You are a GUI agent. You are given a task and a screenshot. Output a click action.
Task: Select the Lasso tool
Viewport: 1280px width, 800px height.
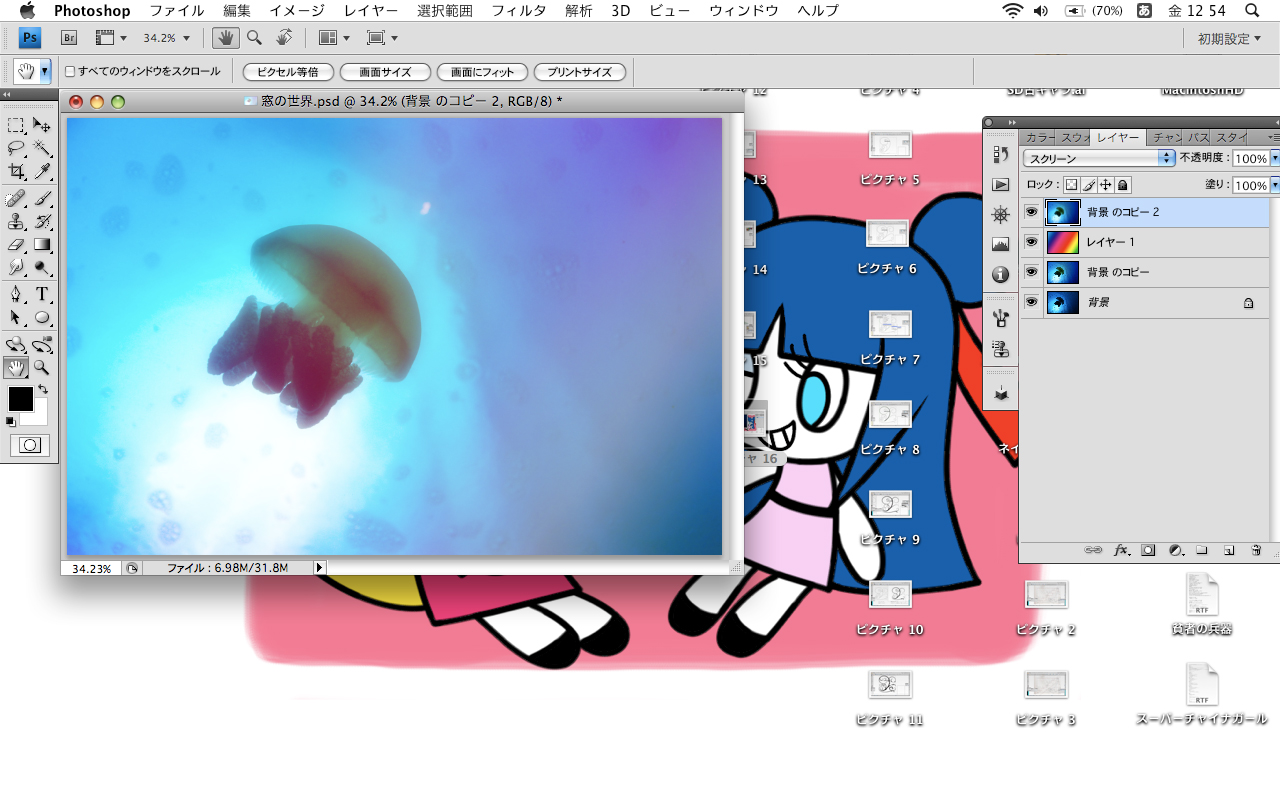point(16,148)
